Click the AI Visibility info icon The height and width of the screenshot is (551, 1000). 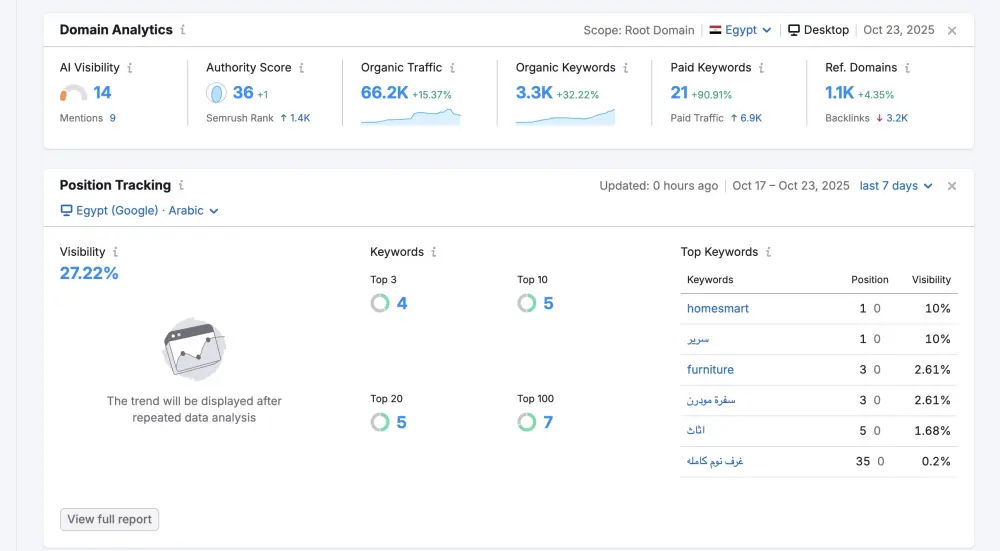(130, 68)
